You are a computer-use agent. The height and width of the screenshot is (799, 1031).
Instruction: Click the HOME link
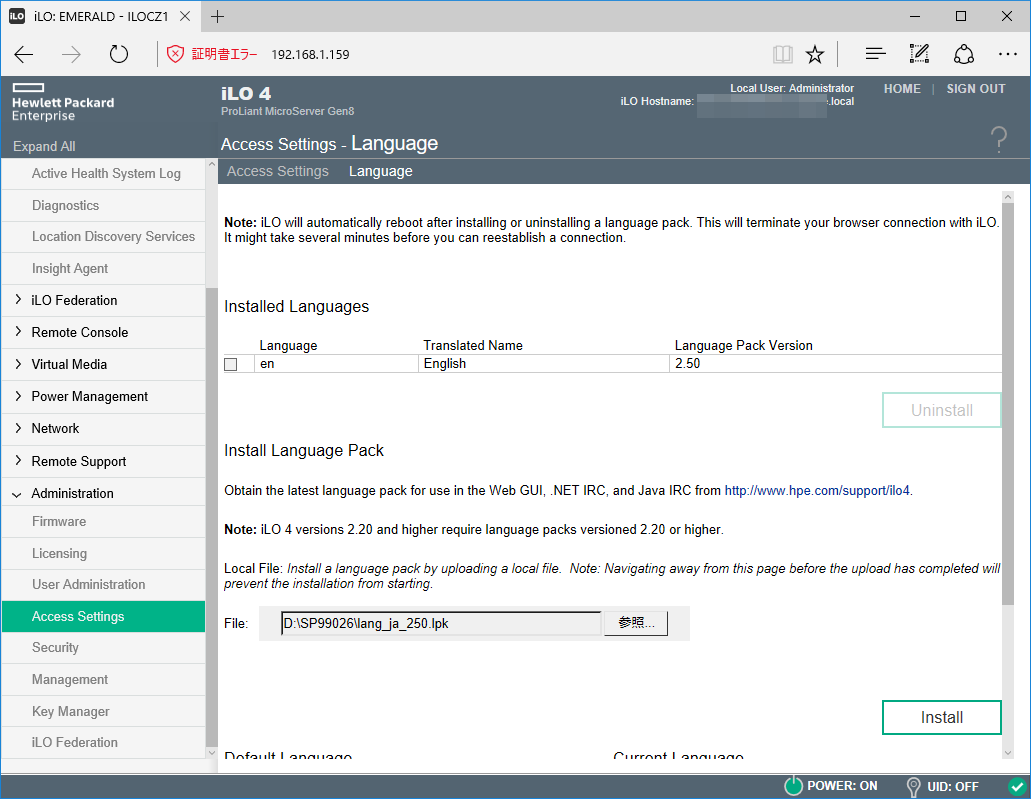coord(902,89)
